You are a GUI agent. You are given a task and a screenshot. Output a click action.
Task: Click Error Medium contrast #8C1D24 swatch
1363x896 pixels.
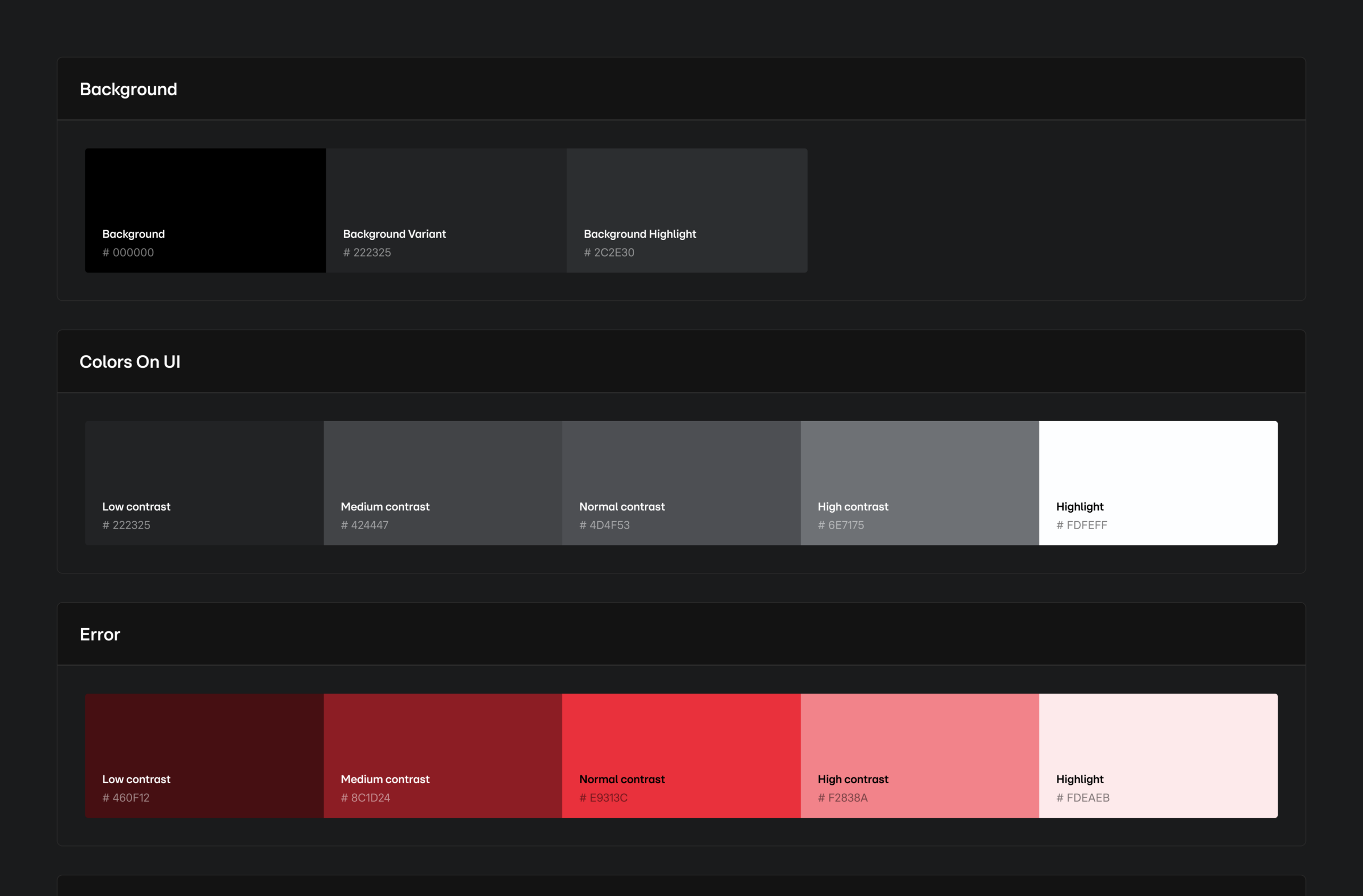click(x=442, y=755)
